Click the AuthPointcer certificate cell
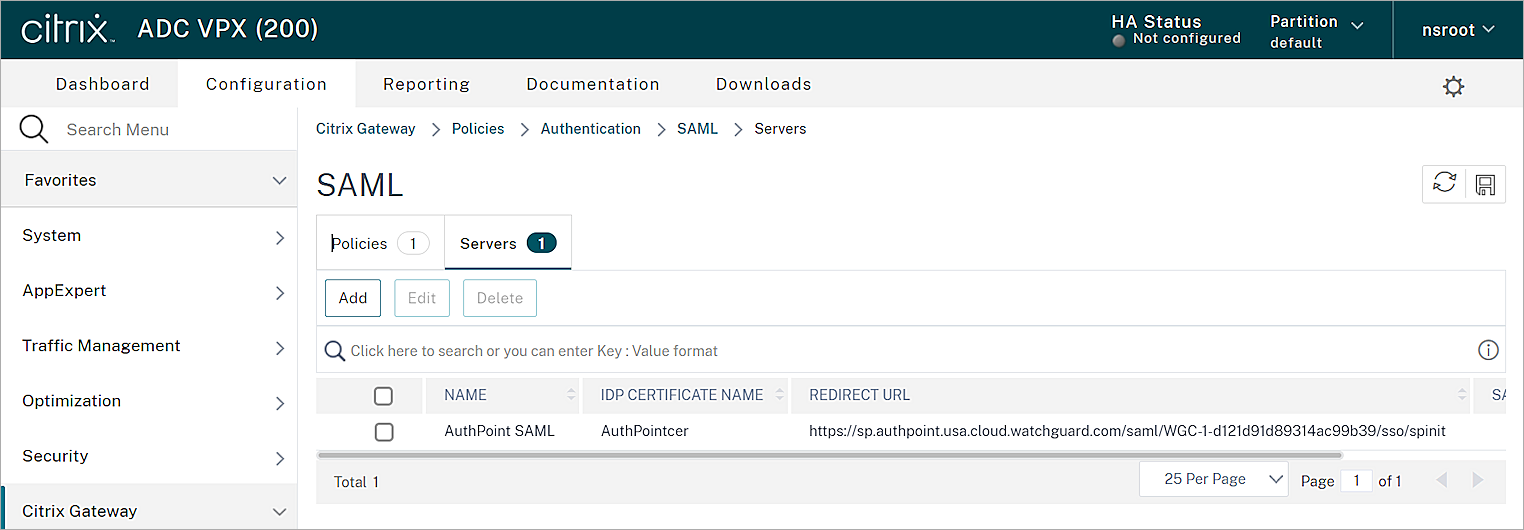The image size is (1524, 530). point(645,431)
